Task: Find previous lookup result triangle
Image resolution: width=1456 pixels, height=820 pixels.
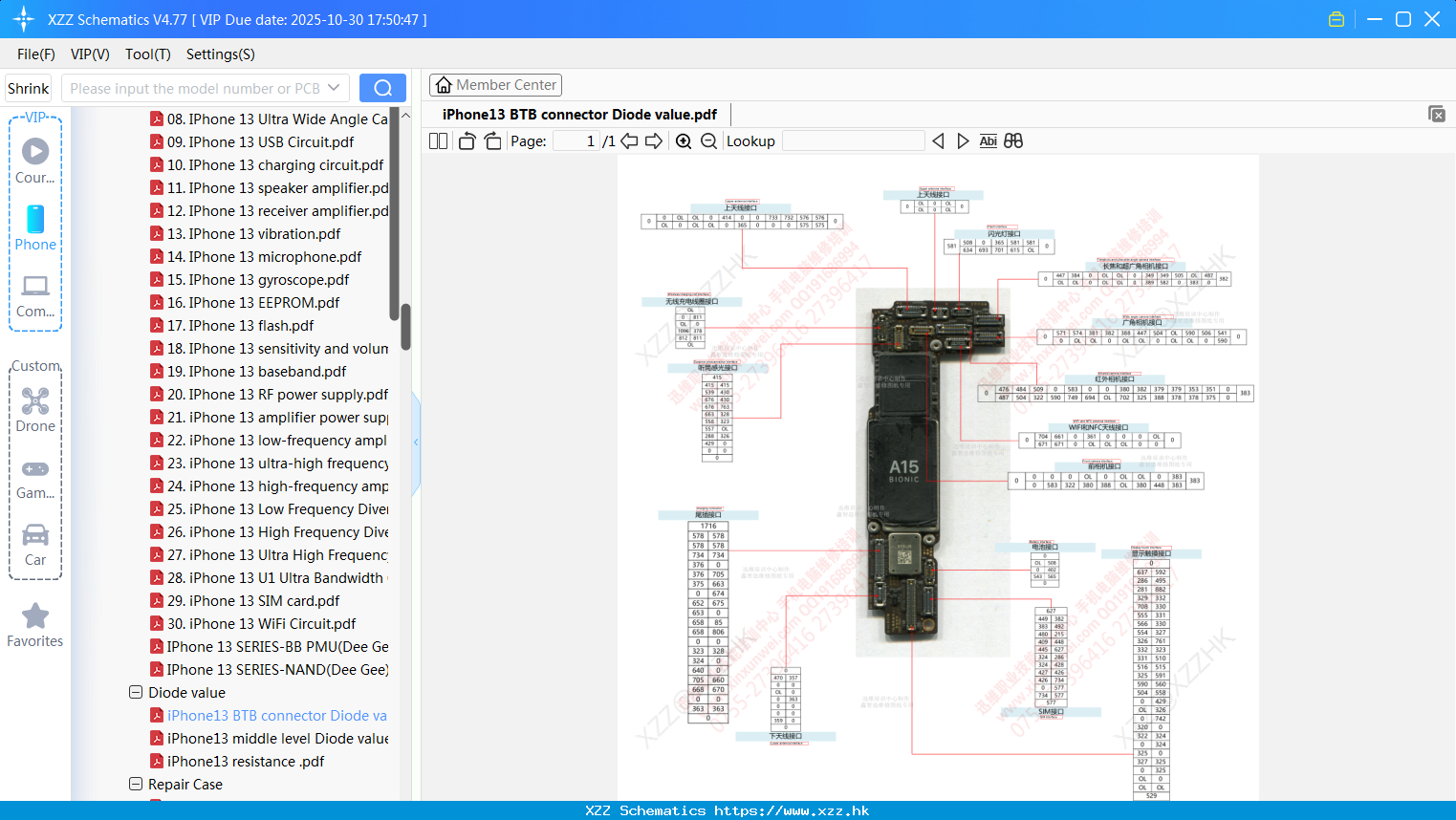Action: (x=938, y=141)
